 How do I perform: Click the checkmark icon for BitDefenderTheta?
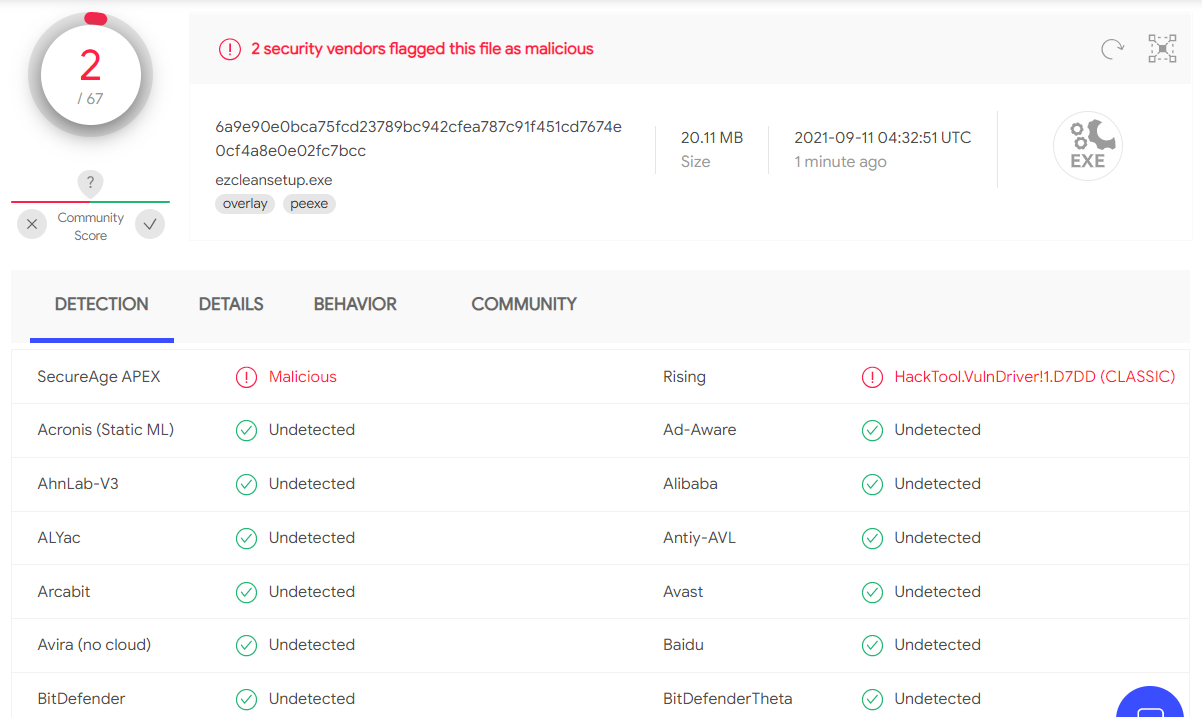[x=872, y=699]
